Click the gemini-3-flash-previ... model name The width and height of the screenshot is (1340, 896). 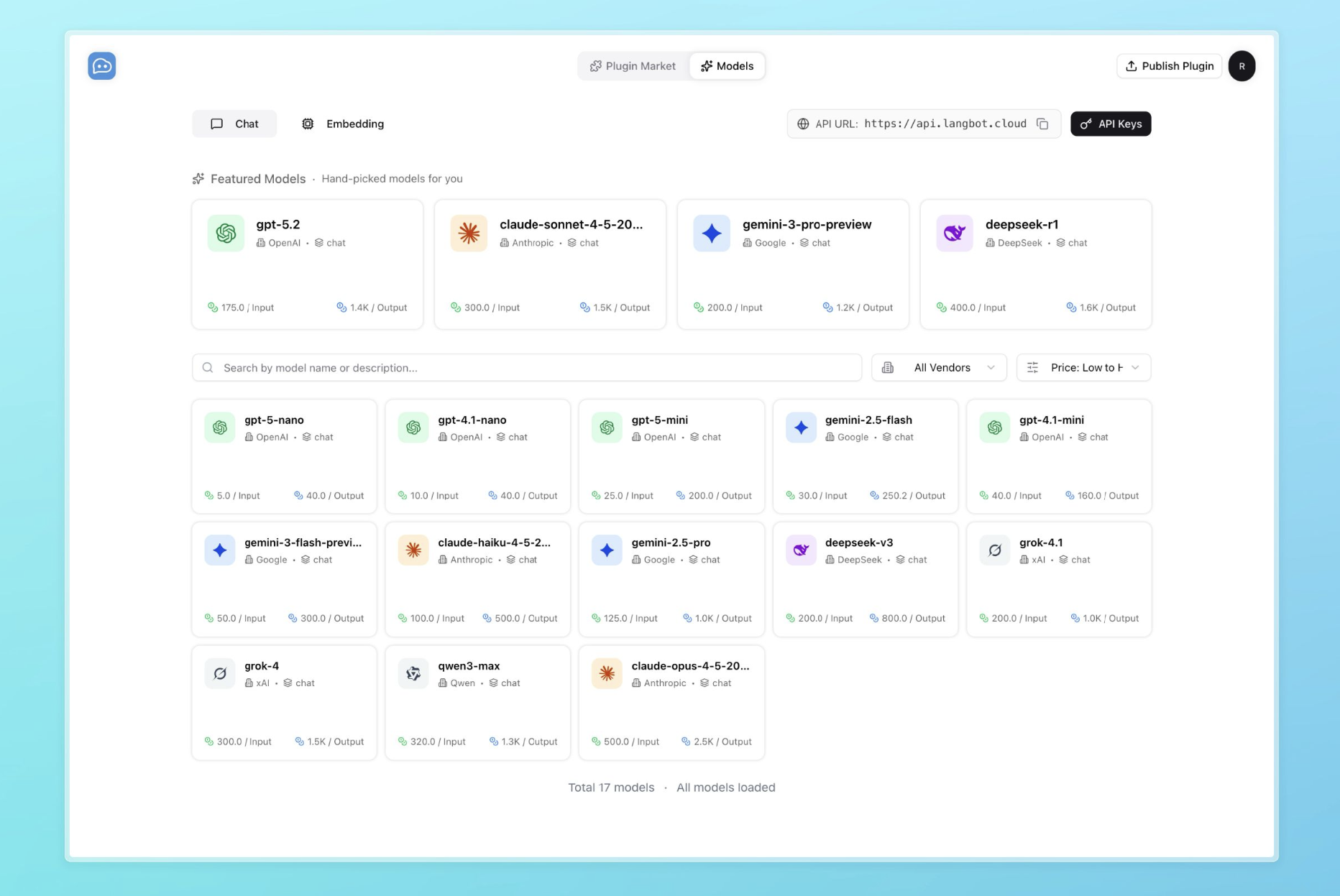pos(303,542)
